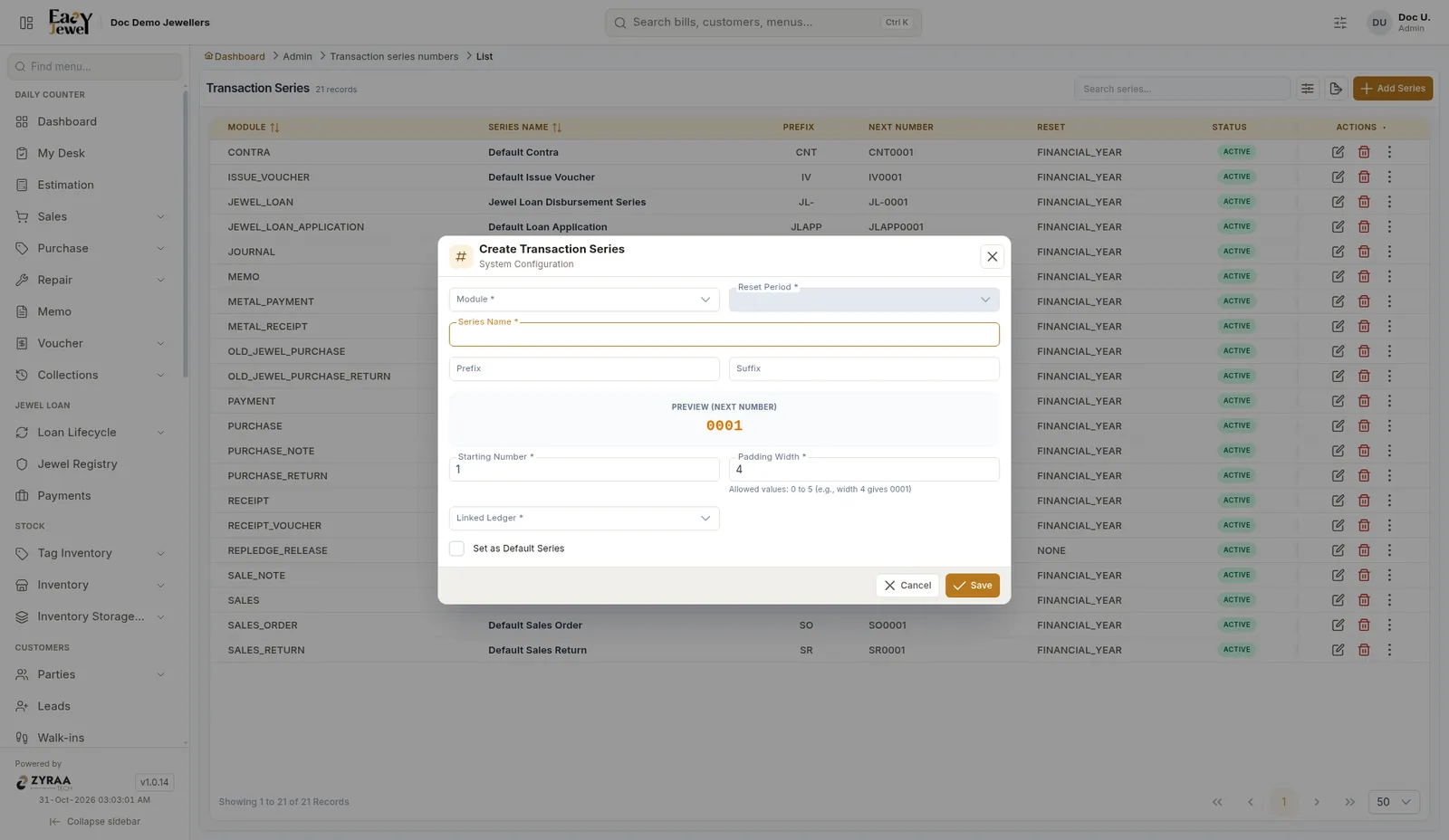Click the Search series field
The image size is (1449, 840).
(1182, 89)
